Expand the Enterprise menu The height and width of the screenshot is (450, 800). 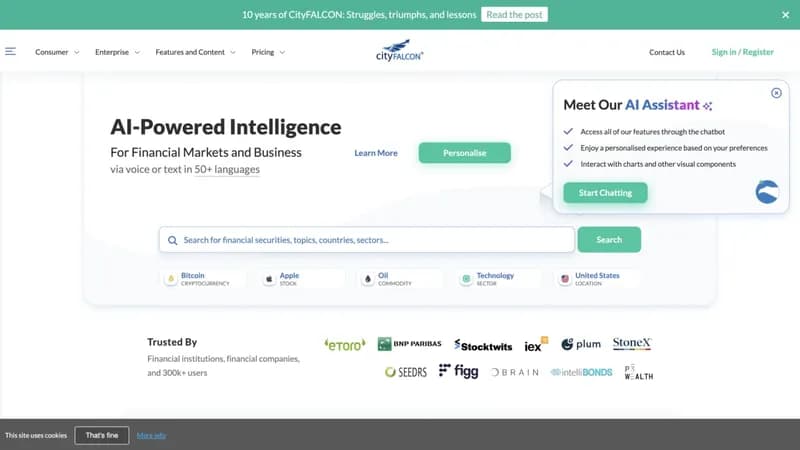[117, 52]
